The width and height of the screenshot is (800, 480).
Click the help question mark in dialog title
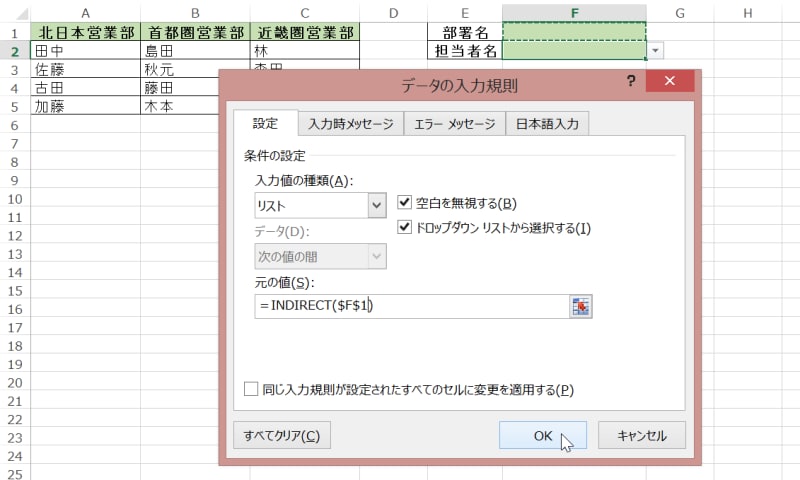(x=631, y=81)
